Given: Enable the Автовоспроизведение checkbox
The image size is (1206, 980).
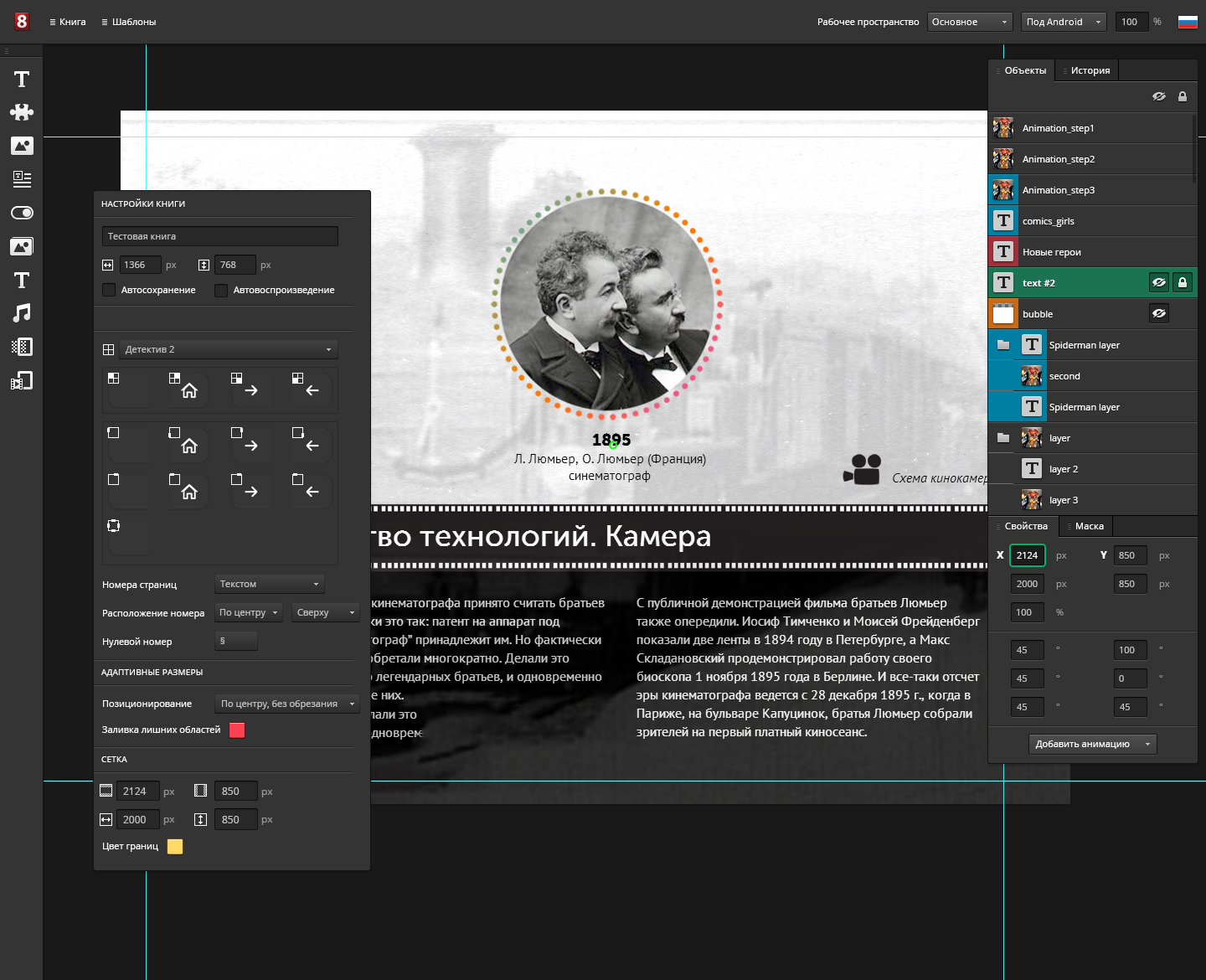Looking at the screenshot, I should click(x=221, y=290).
